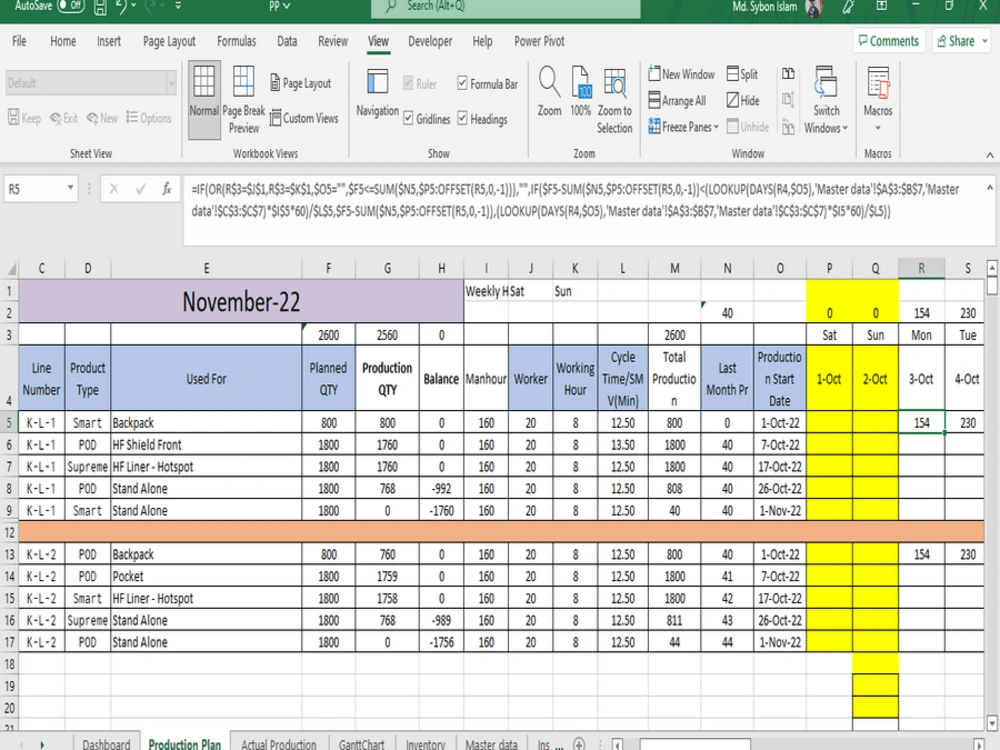This screenshot has width=1000, height=750.
Task: Open the Navigation pane
Action: 377,96
